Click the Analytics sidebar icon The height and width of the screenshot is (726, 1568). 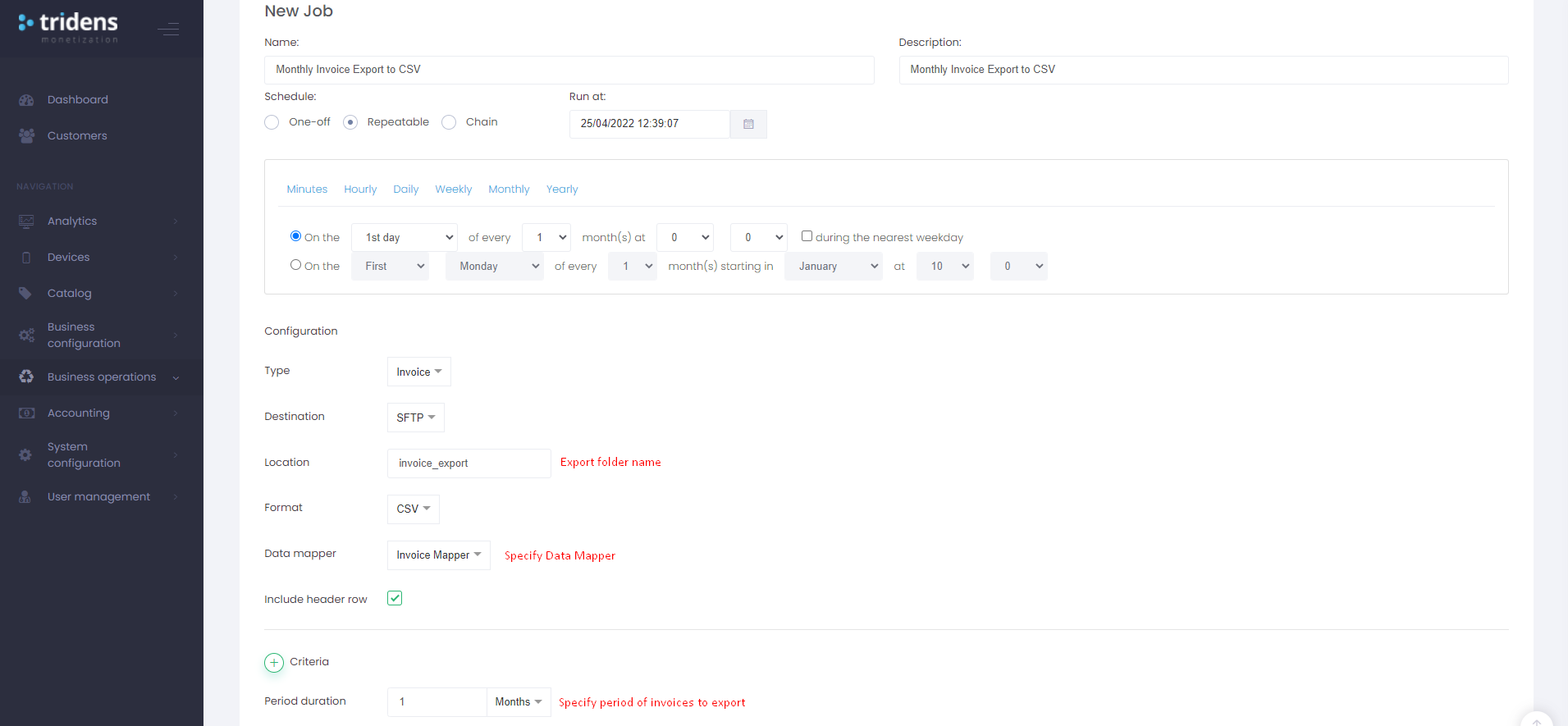pos(26,221)
